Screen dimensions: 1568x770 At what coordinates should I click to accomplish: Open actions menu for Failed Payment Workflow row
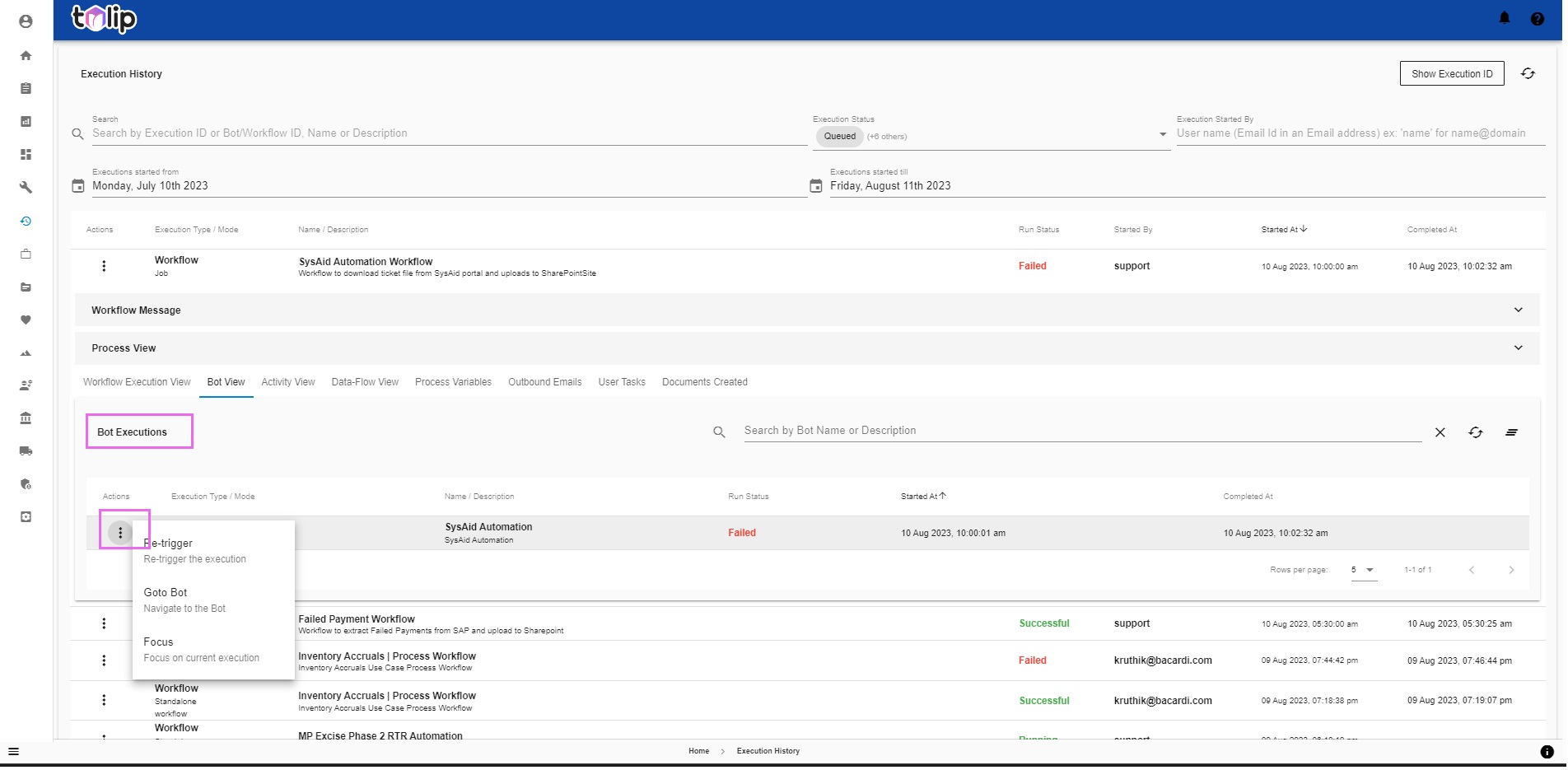click(104, 623)
